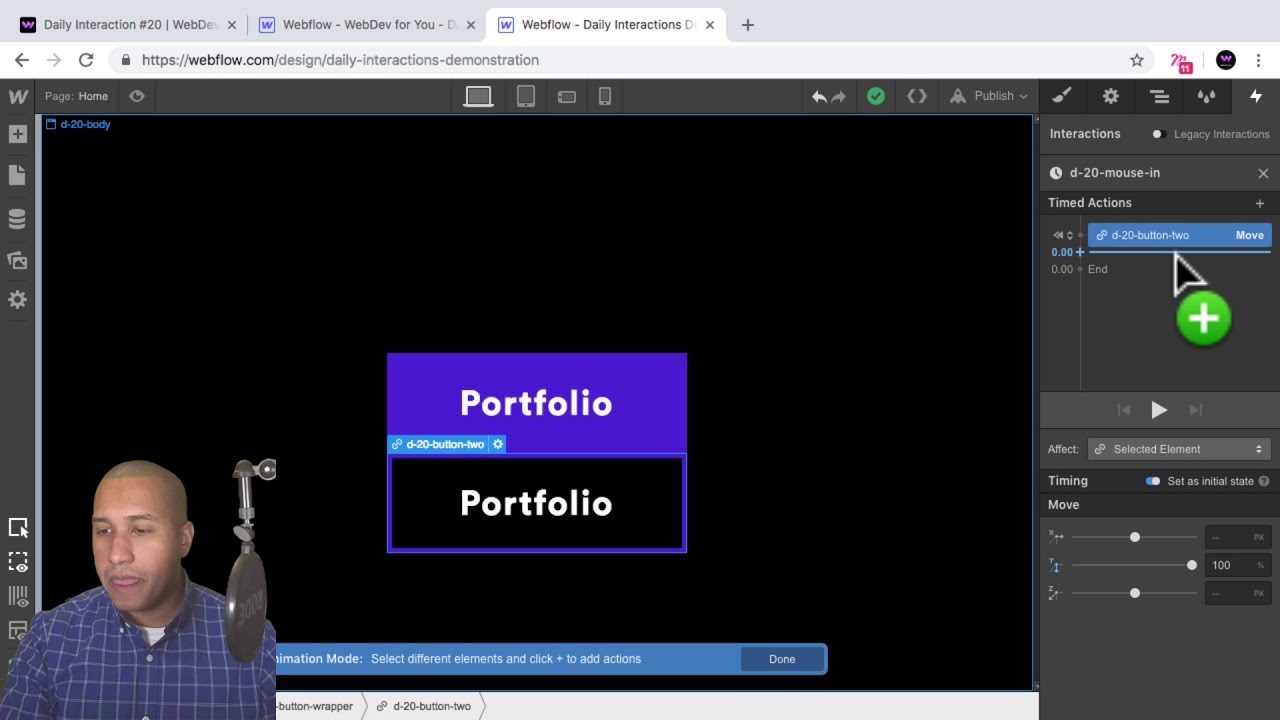Viewport: 1280px width, 720px height.
Task: Switch to Webflow - WebDev for You tab
Action: (368, 25)
